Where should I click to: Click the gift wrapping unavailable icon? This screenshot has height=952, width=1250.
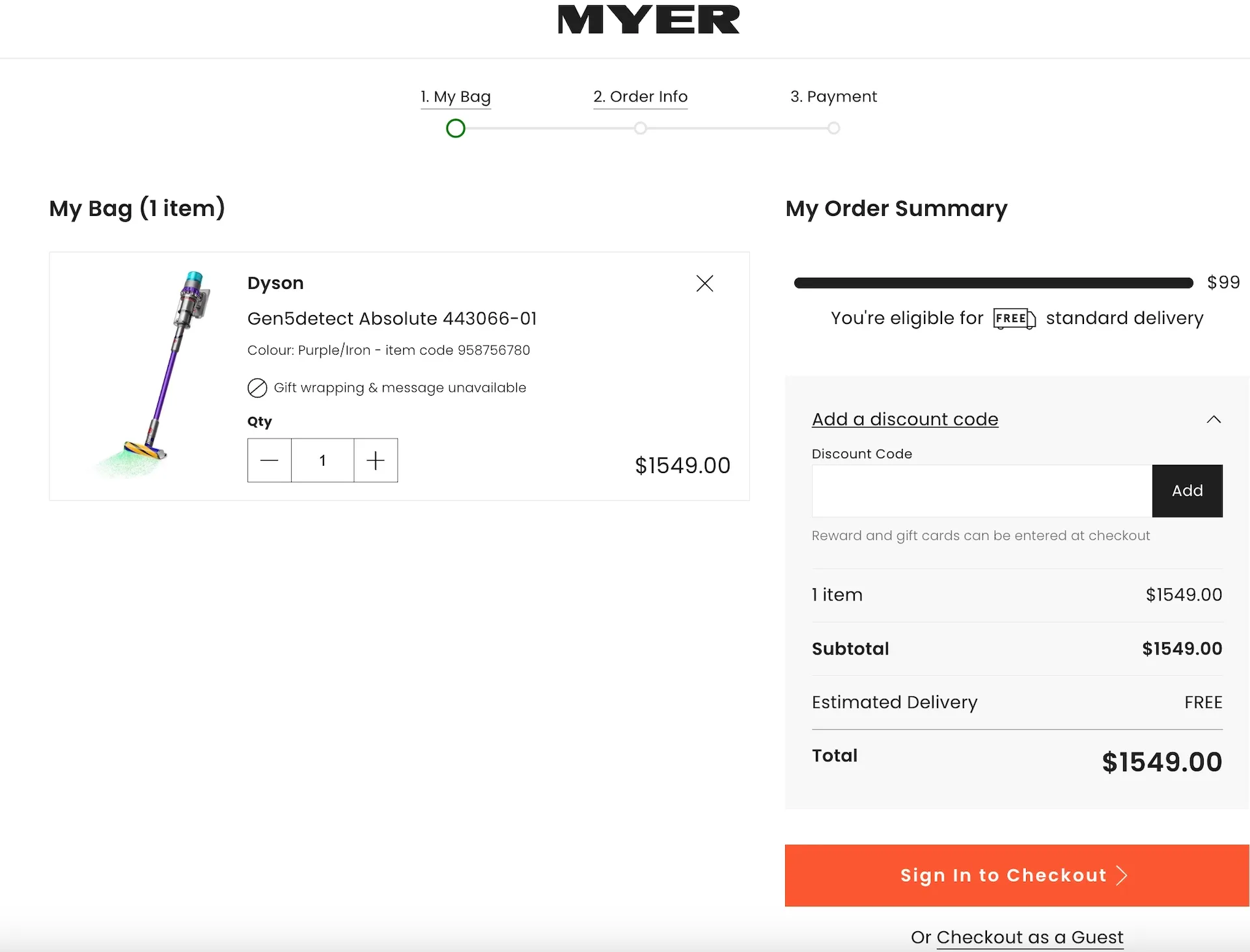[x=258, y=388]
